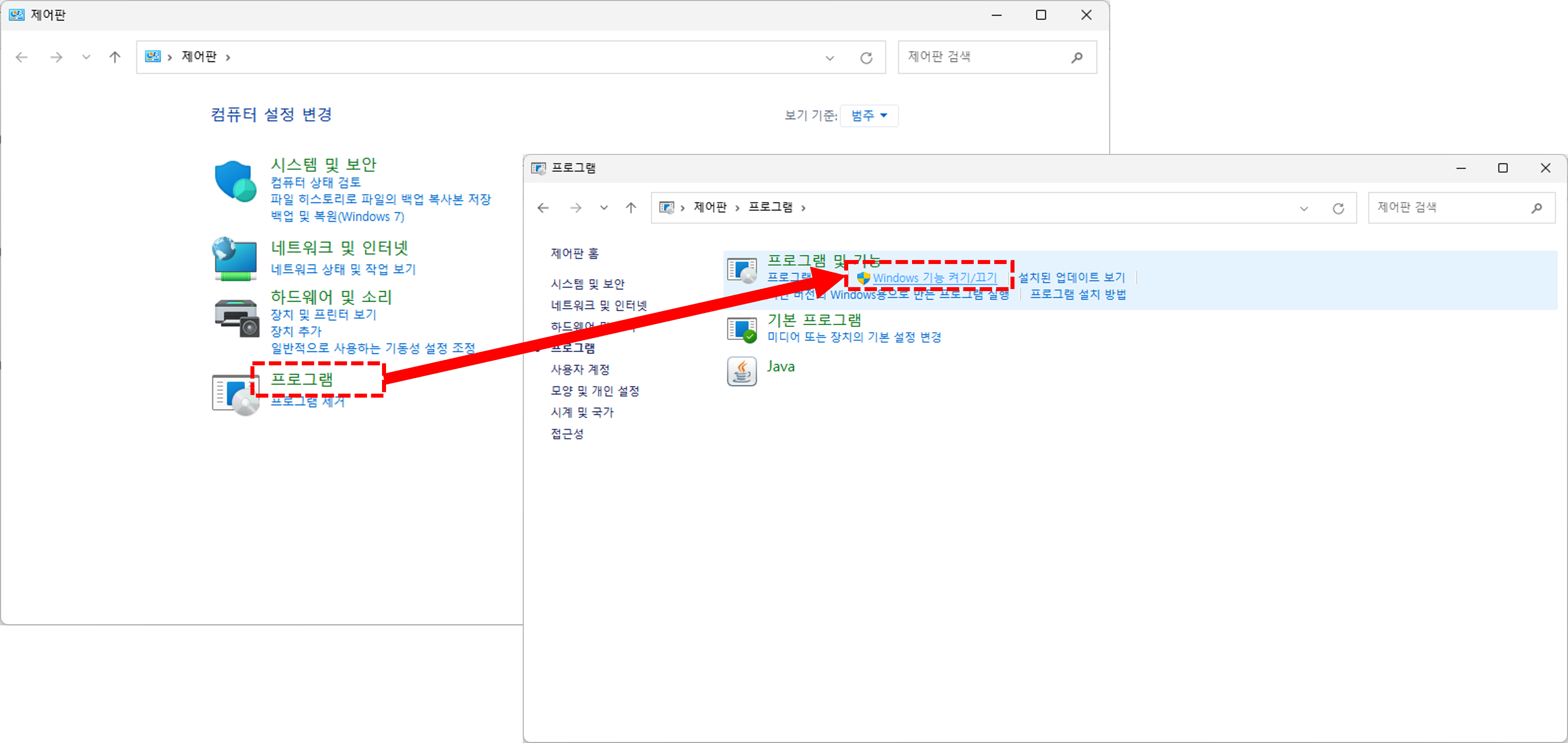Open 설치된 업데이트 보기 link

[1071, 278]
